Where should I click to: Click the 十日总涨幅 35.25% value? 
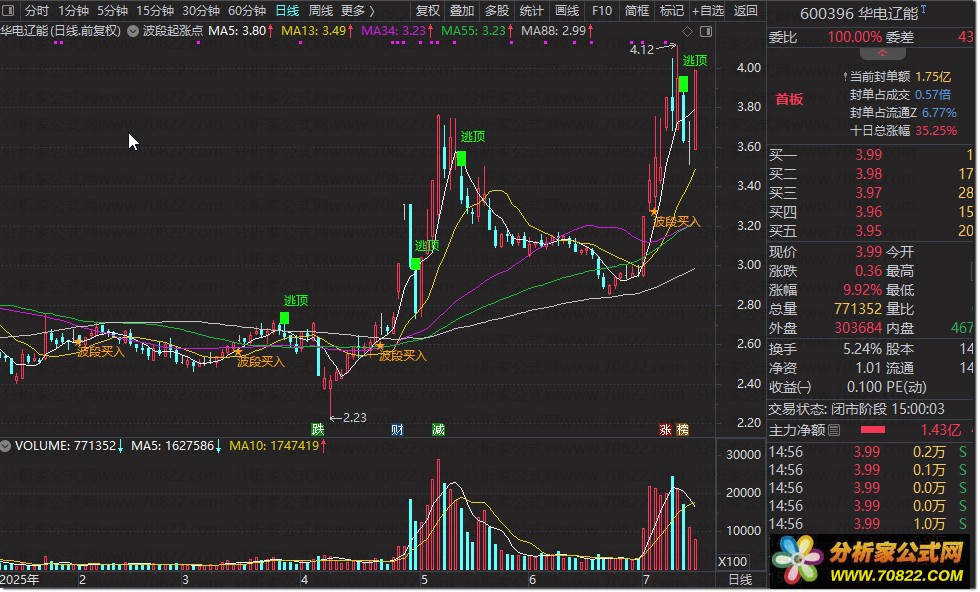click(936, 131)
